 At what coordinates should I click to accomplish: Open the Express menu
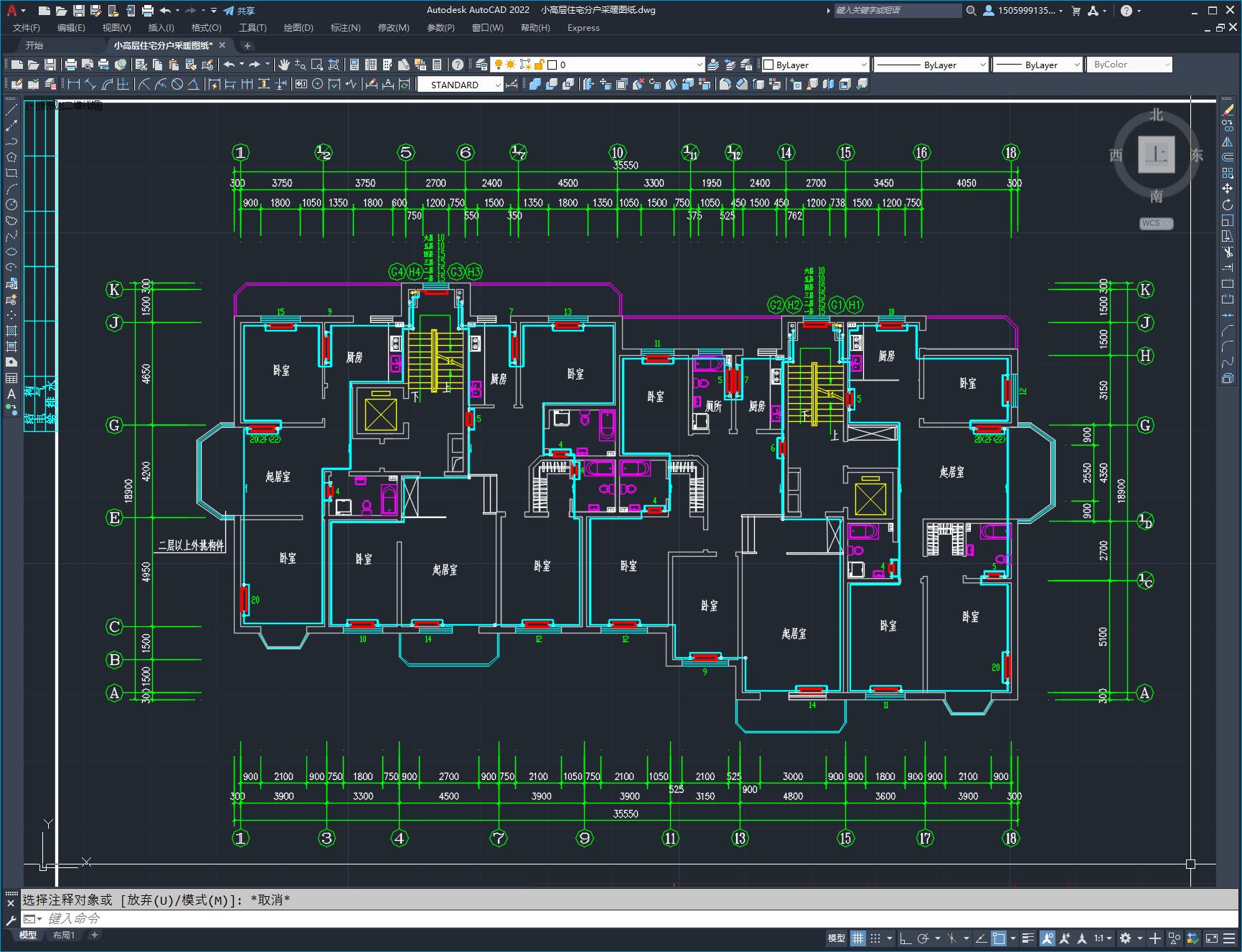583,28
